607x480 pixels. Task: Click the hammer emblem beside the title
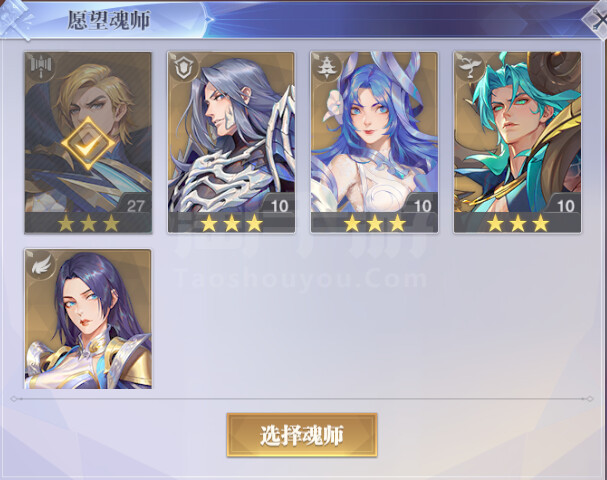tap(16, 20)
